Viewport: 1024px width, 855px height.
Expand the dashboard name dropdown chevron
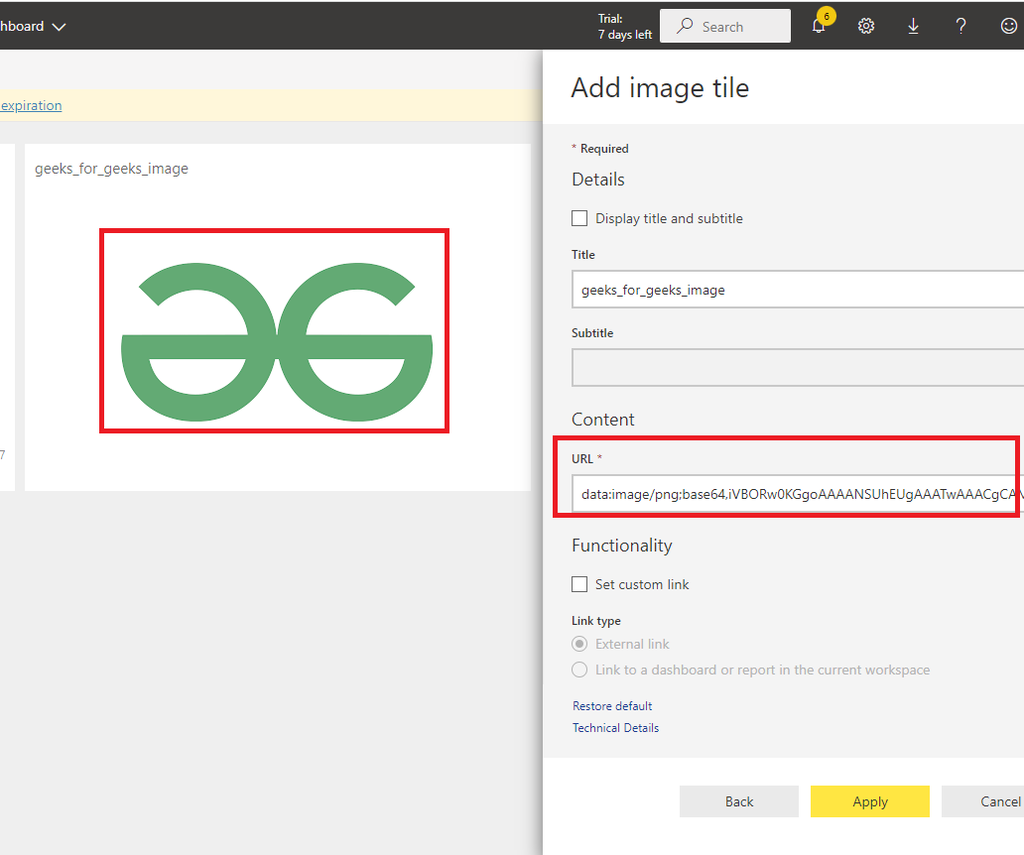pos(59,27)
